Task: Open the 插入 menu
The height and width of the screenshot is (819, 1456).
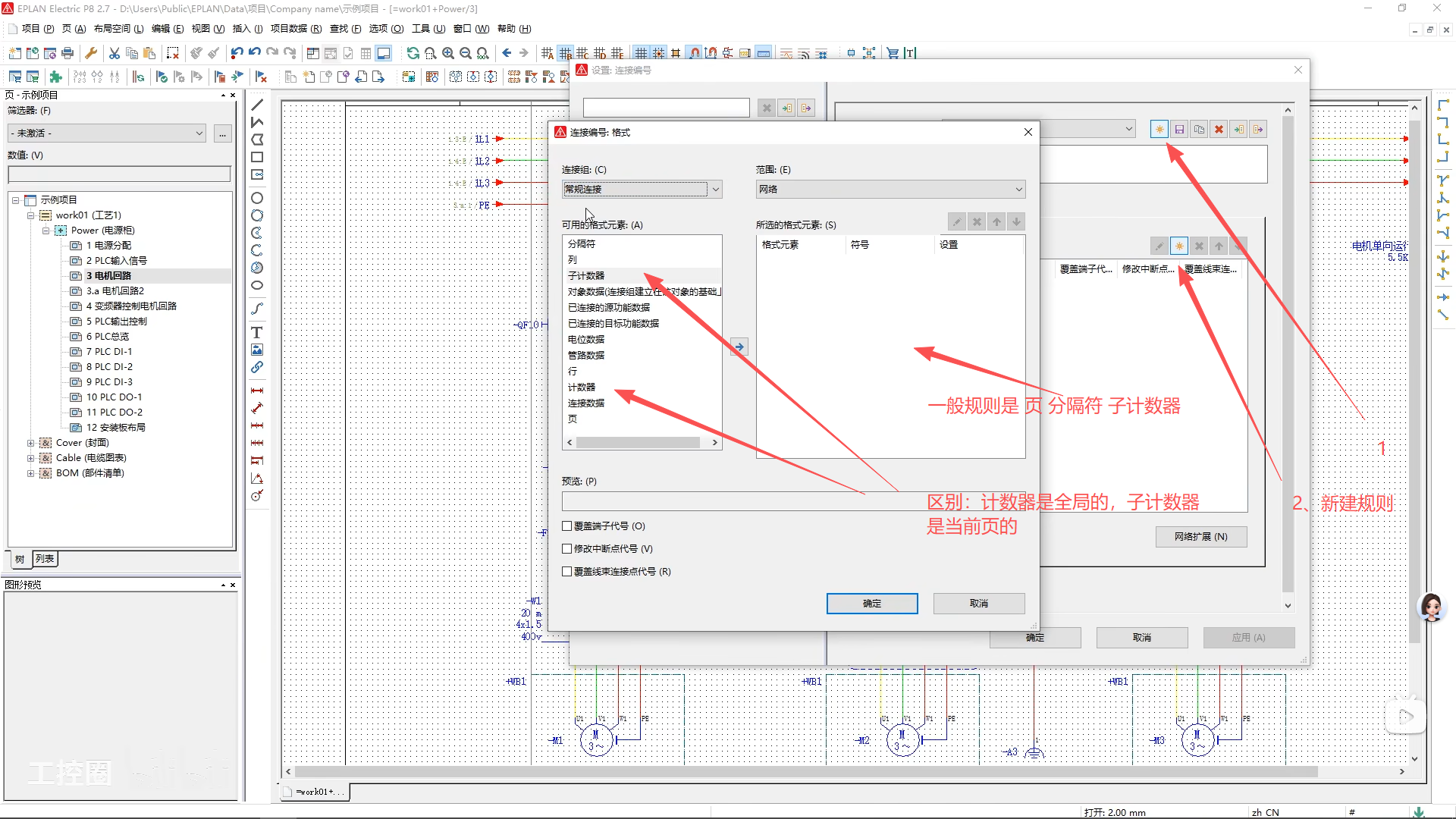Action: pos(247,29)
